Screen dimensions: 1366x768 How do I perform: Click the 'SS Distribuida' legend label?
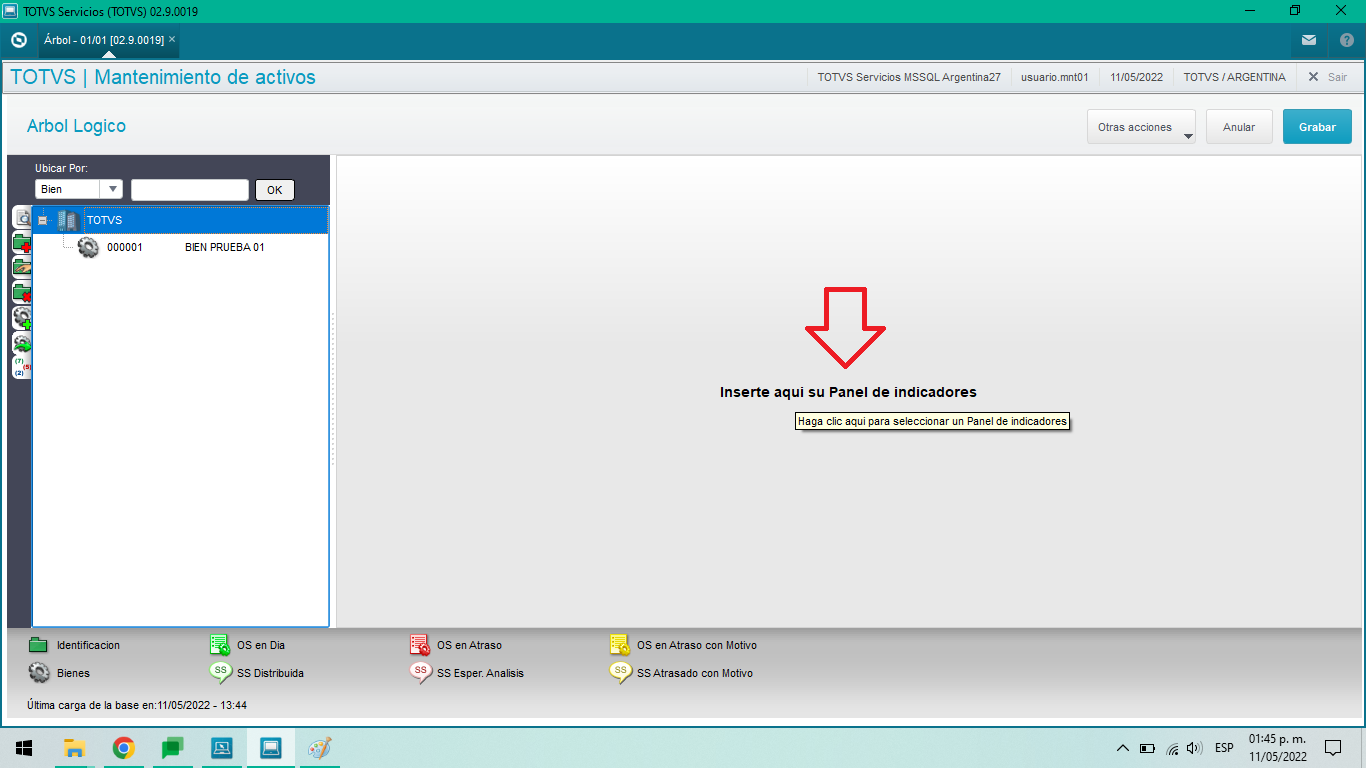(270, 673)
